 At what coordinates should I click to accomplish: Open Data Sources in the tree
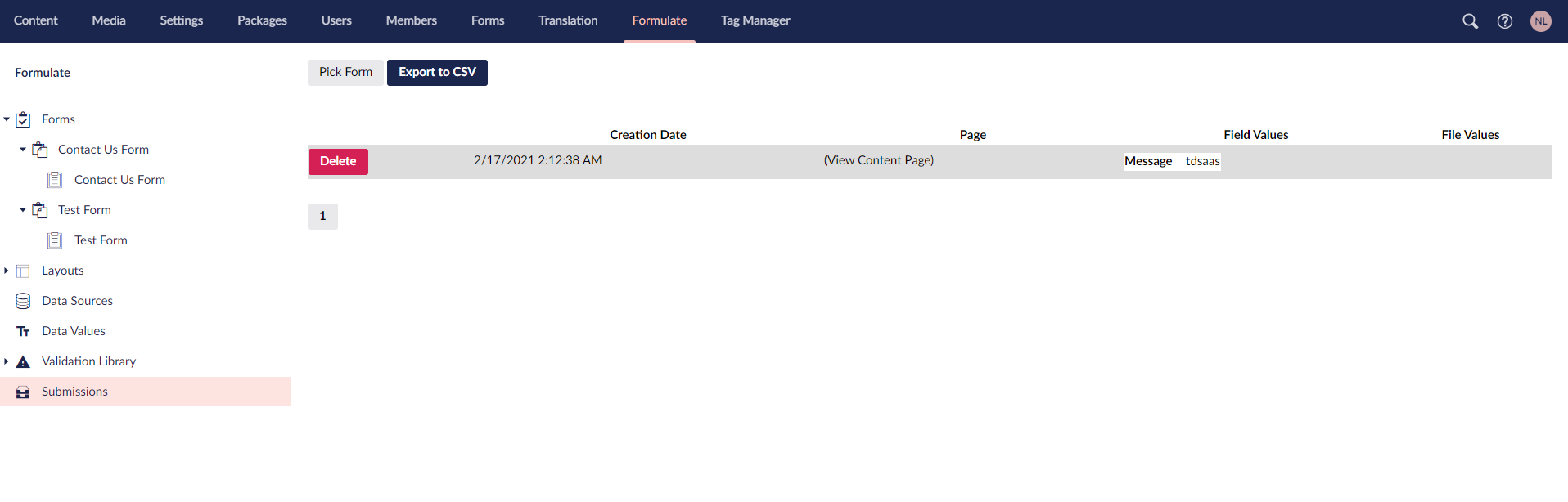(77, 301)
